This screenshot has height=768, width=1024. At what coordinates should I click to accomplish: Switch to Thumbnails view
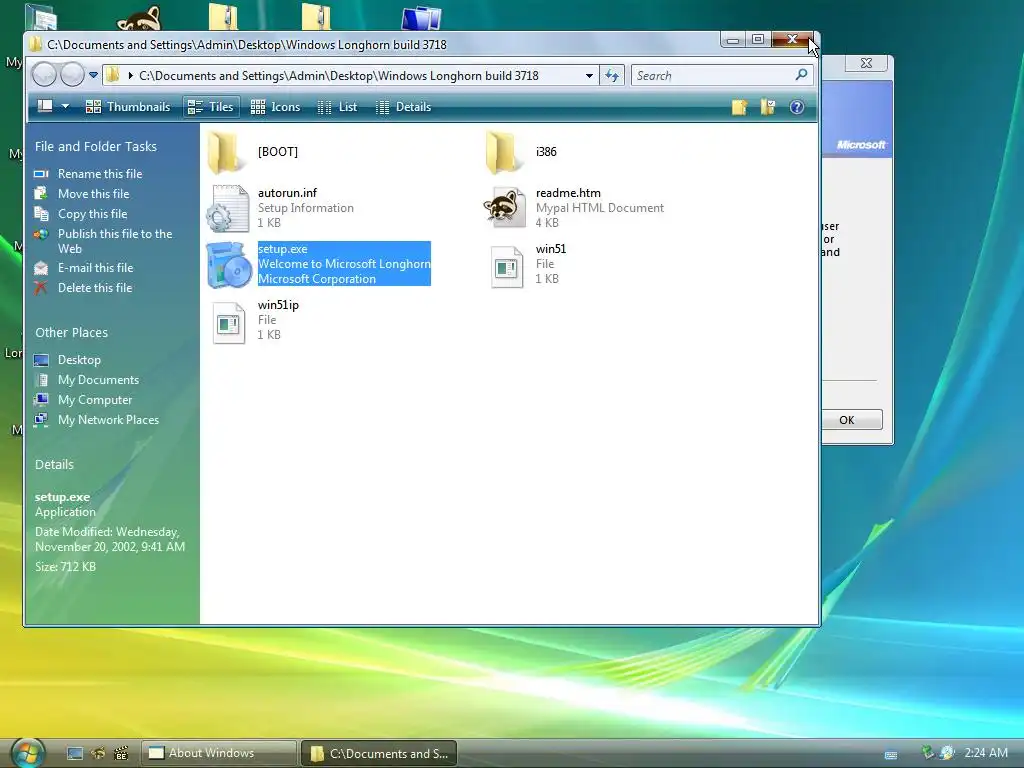(128, 106)
